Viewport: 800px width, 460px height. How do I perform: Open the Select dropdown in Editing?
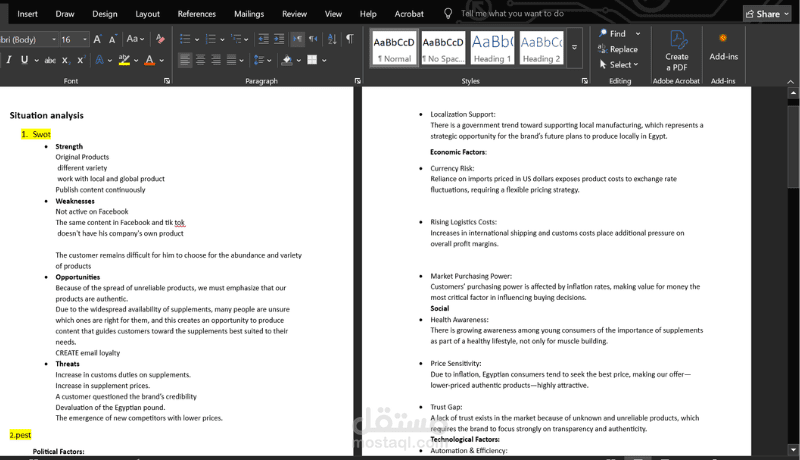pos(619,65)
